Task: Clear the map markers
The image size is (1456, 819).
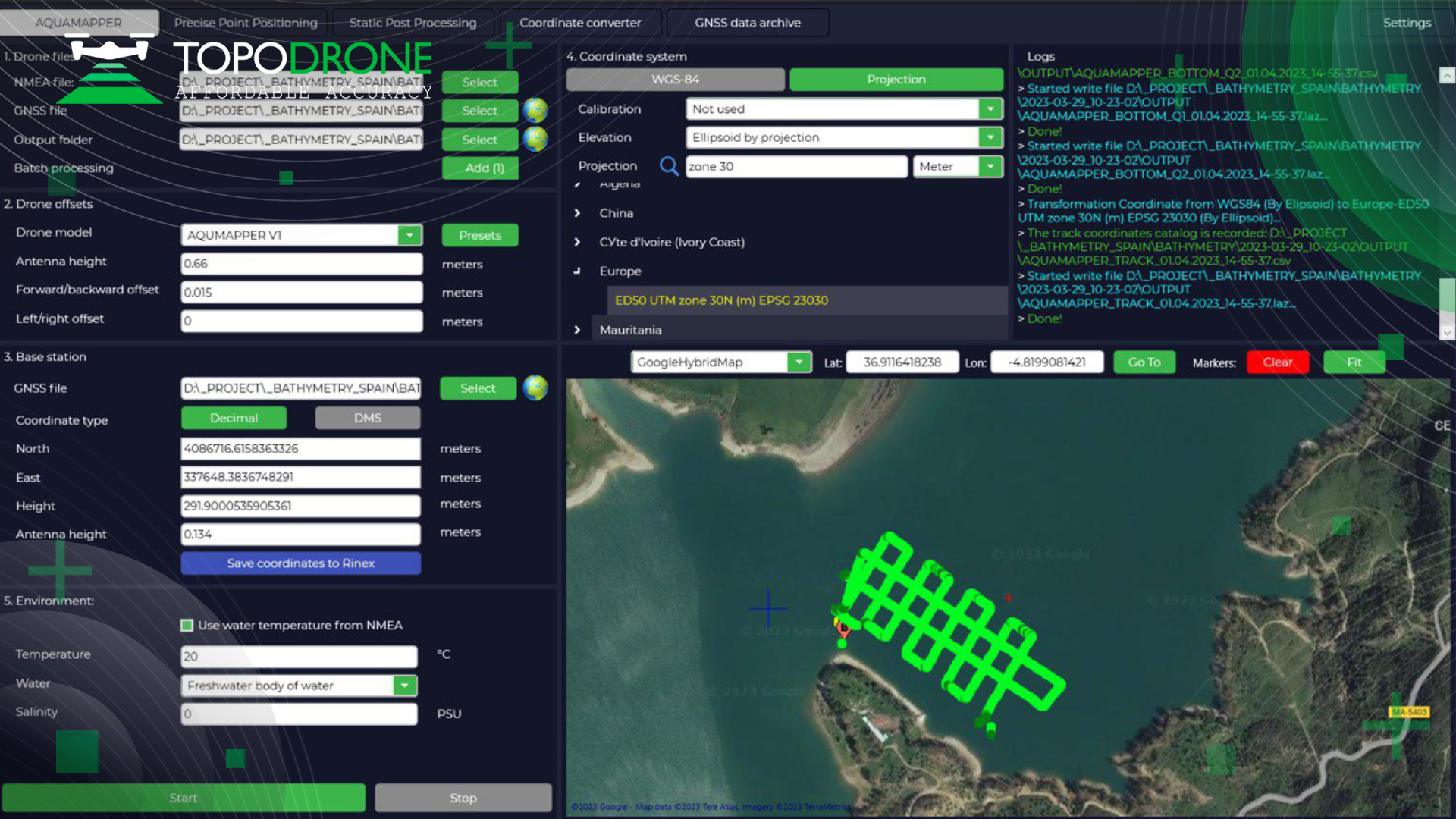Action: coord(1278,362)
